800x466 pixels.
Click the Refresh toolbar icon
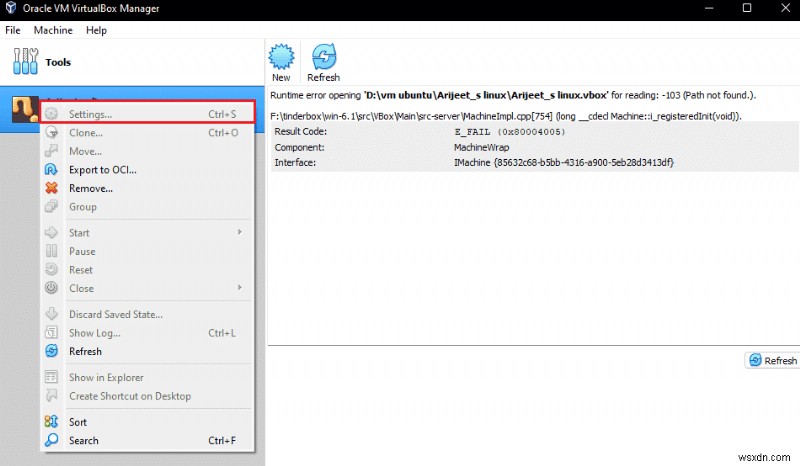pyautogui.click(x=324, y=57)
